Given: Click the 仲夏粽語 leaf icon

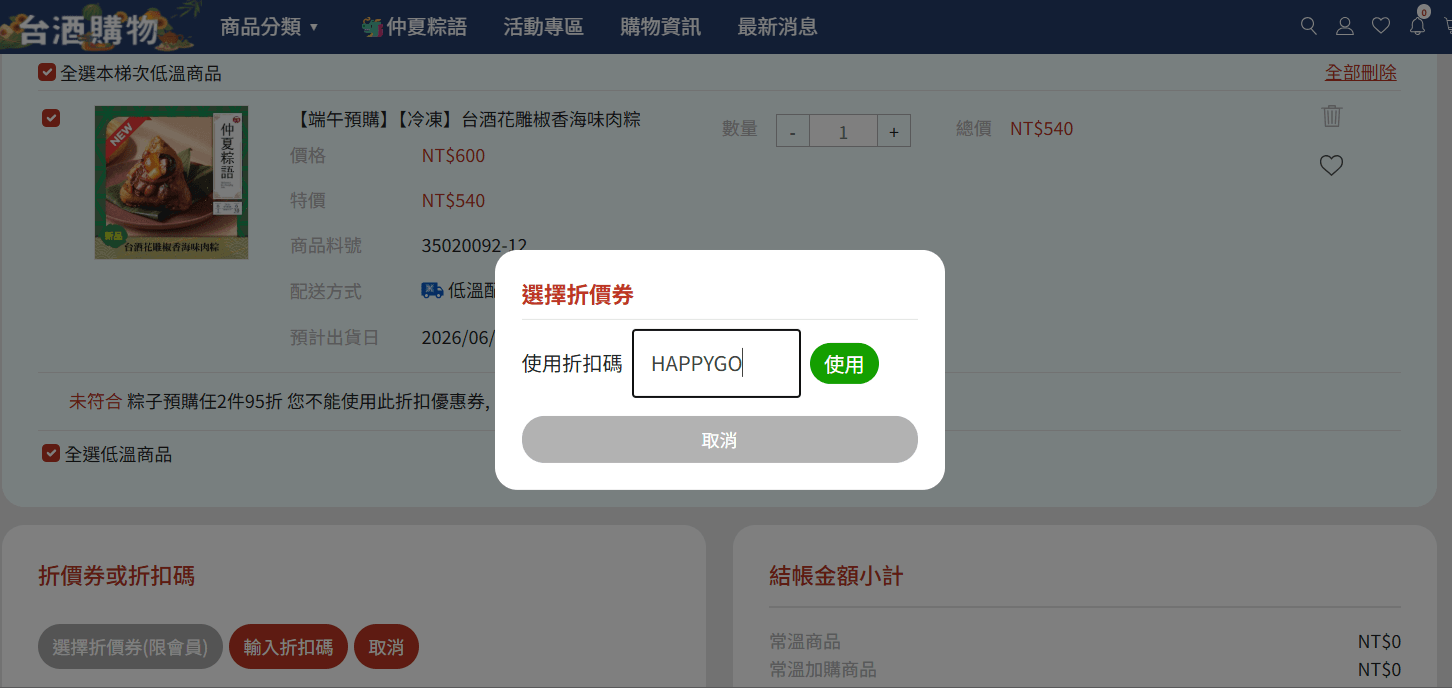Looking at the screenshot, I should point(373,27).
